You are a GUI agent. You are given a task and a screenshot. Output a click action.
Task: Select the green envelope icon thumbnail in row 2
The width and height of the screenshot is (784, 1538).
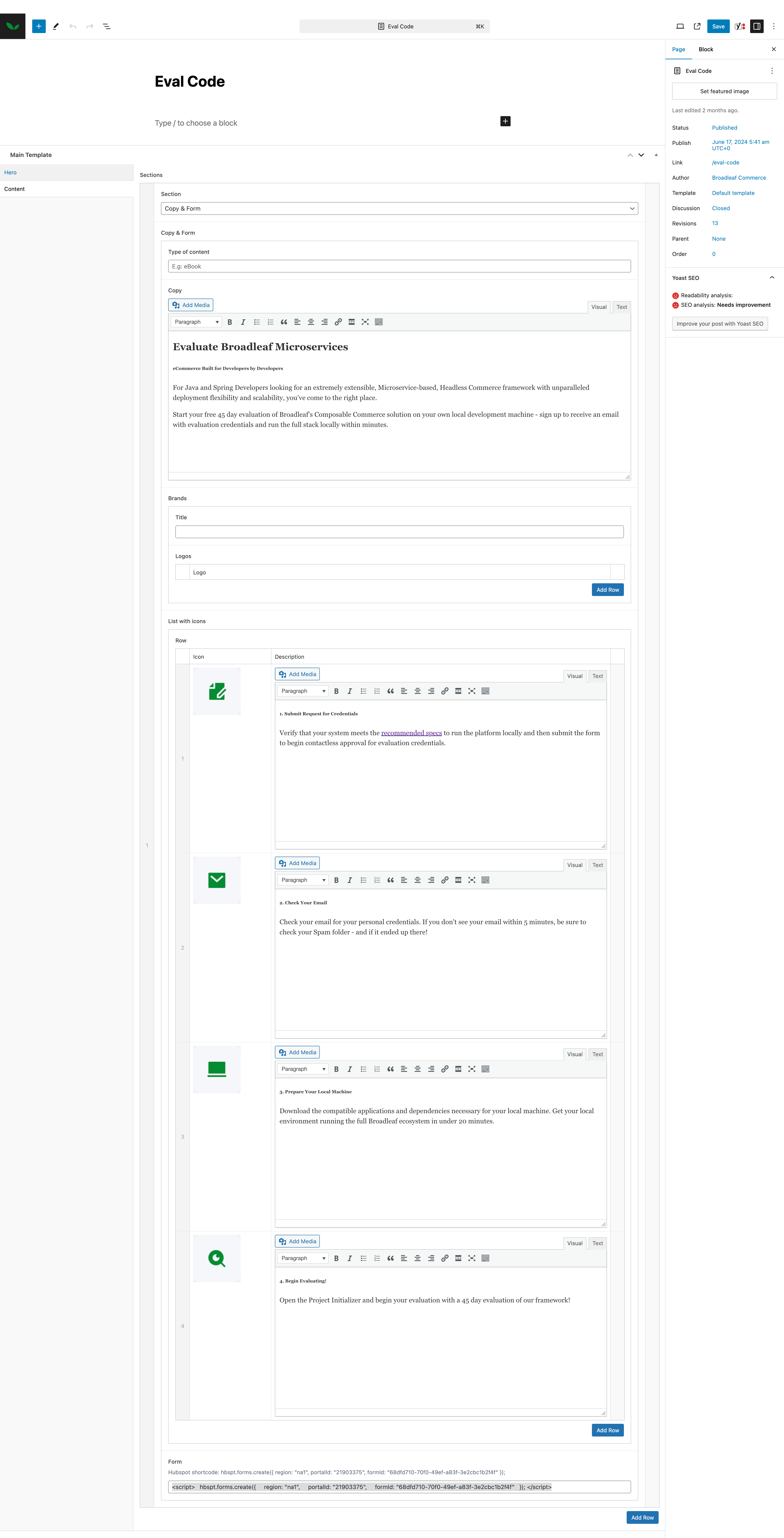tap(217, 881)
